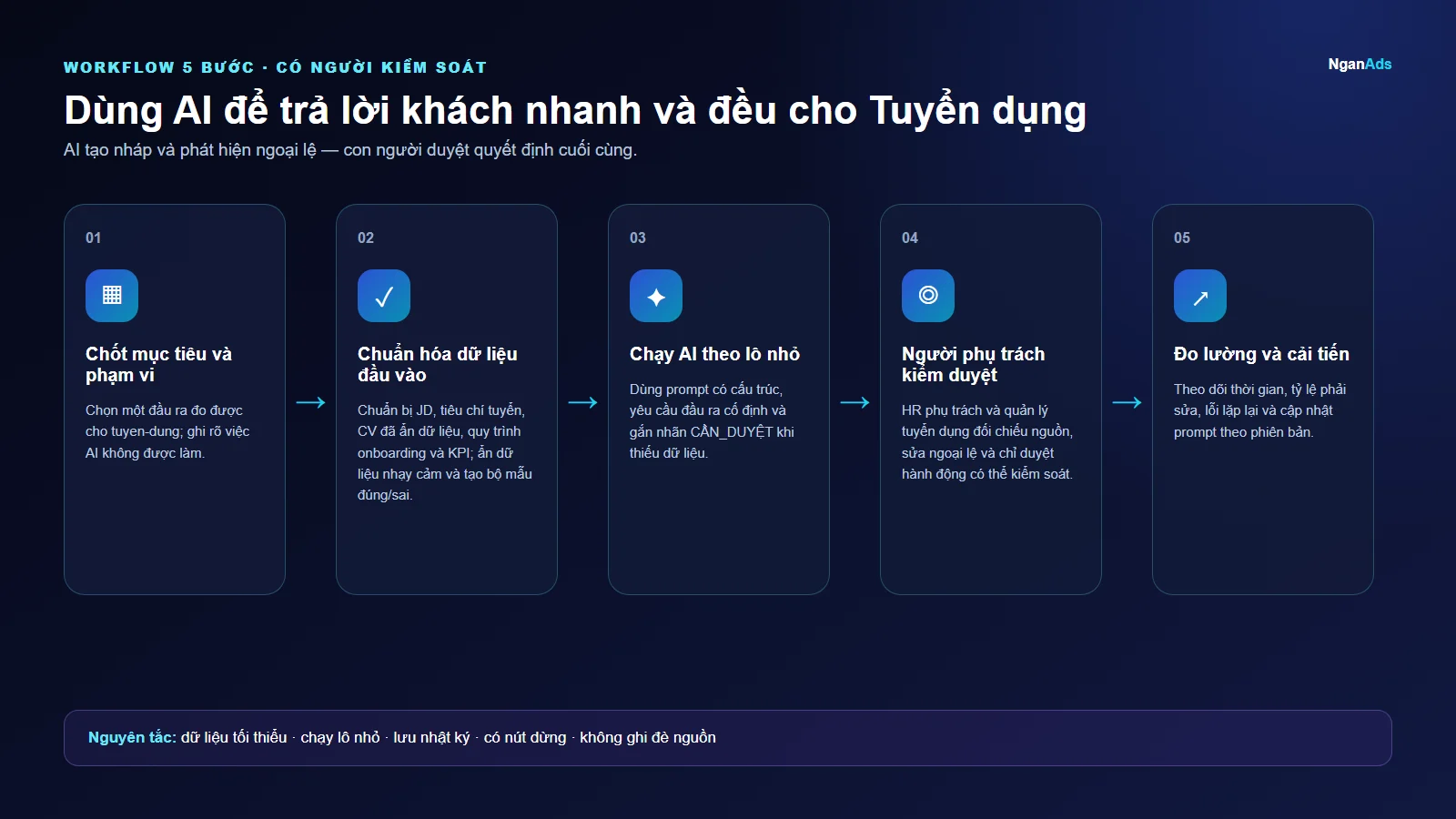Viewport: 1456px width, 819px height.
Task: Click step number 04 label
Action: click(910, 238)
